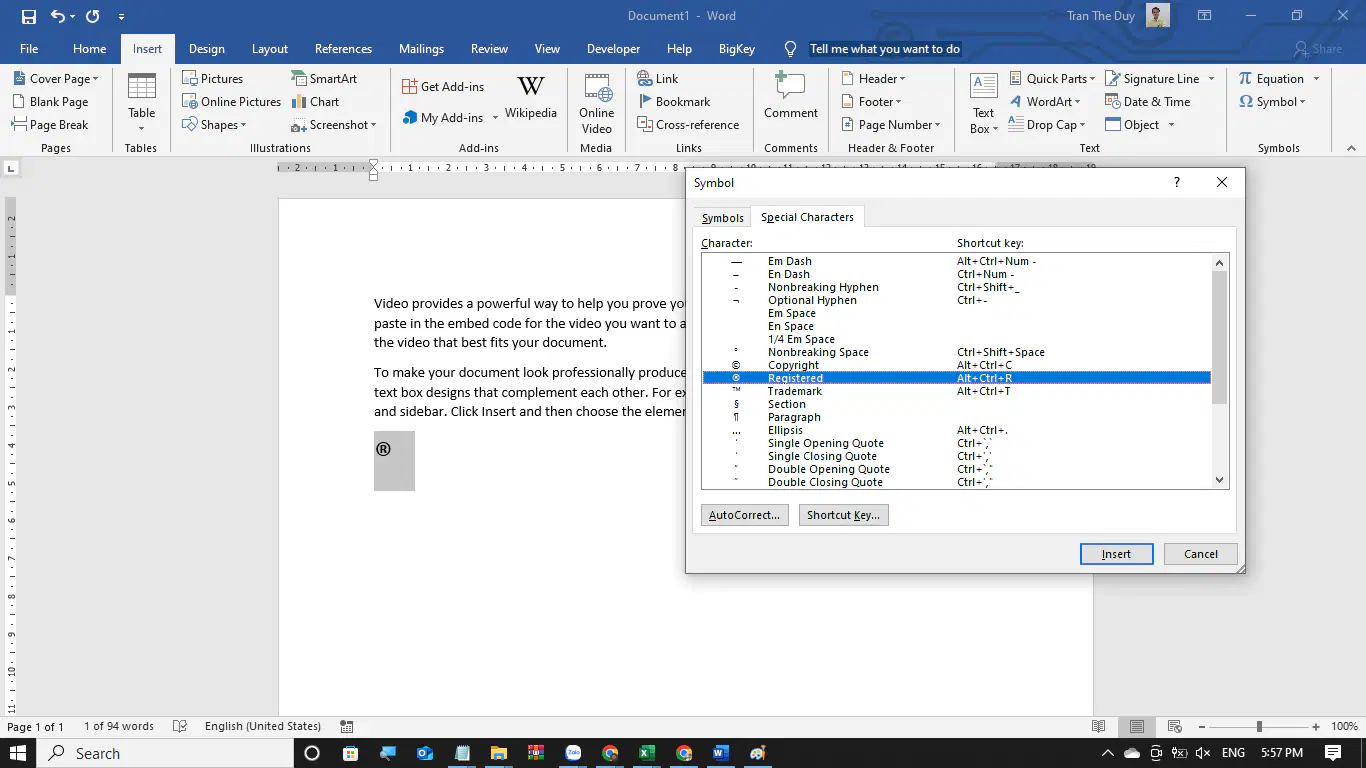1366x768 pixels.
Task: Click Insert button in Symbol dialog
Action: tap(1116, 554)
